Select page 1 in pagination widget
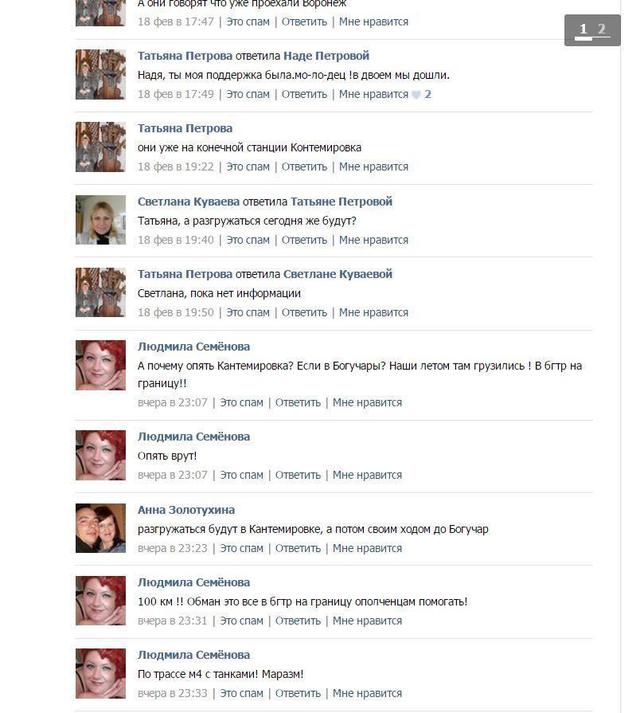Screen dimensions: 640x713 pos(583,30)
